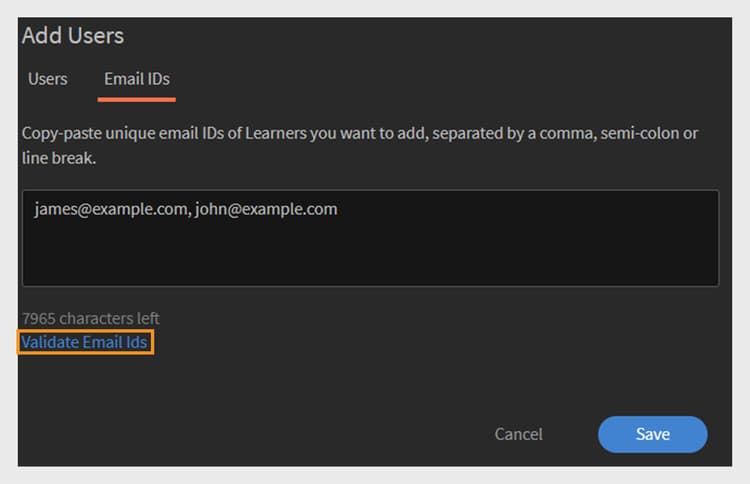Click at end of john@example.com entry

[x=338, y=209]
